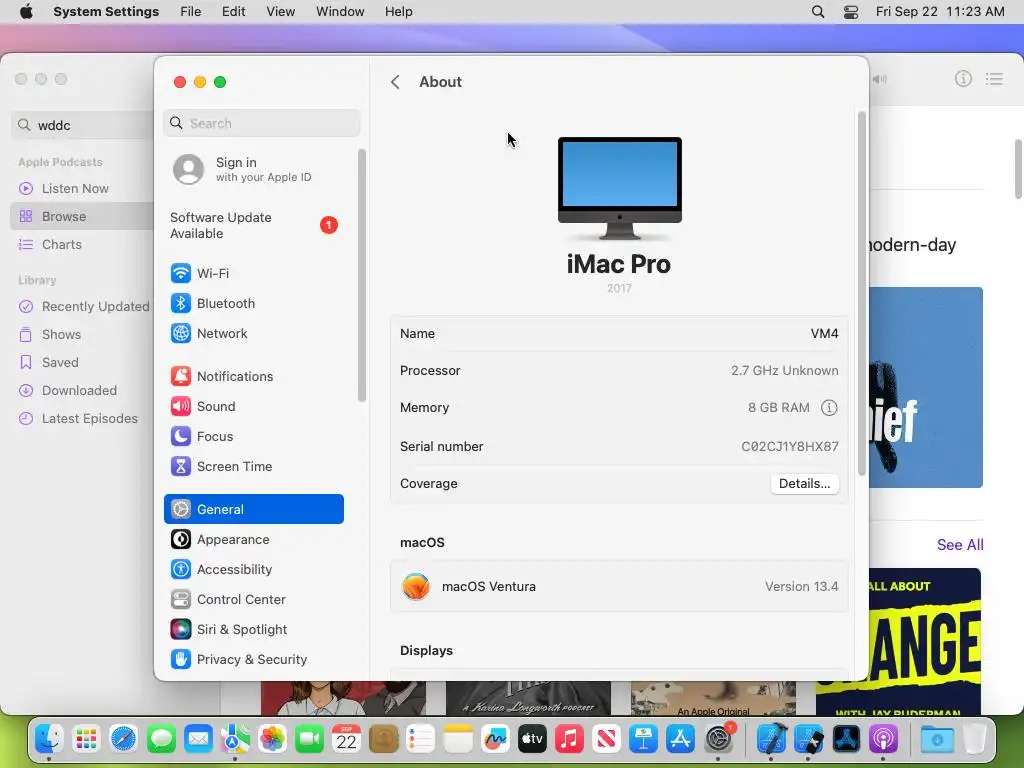Open the View menu
1024x768 pixels.
(280, 12)
